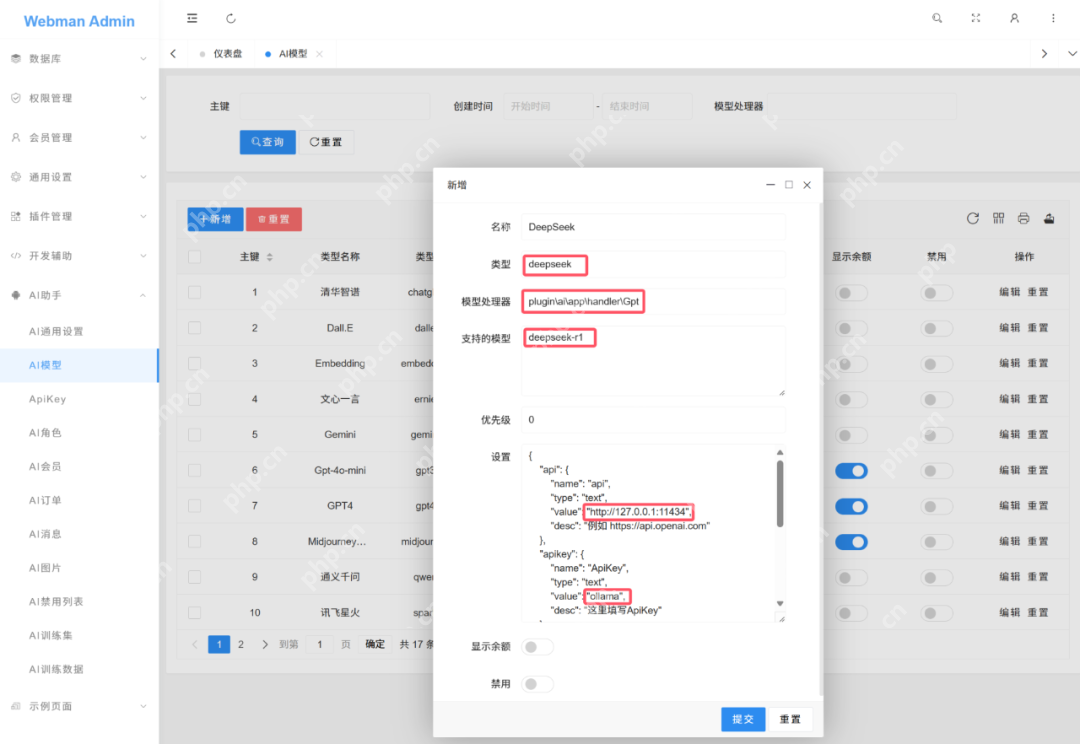
Task: Enter fullscreen using the expand icon
Action: [976, 18]
